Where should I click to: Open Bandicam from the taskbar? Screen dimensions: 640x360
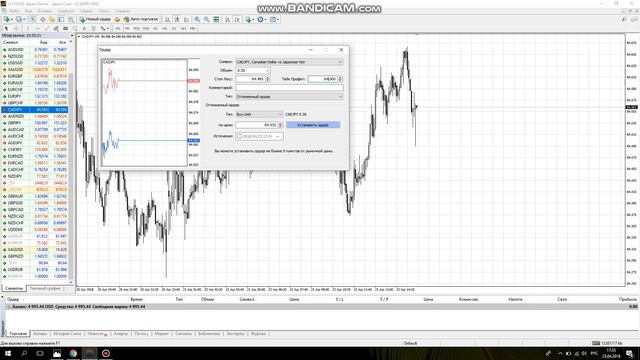point(106,353)
